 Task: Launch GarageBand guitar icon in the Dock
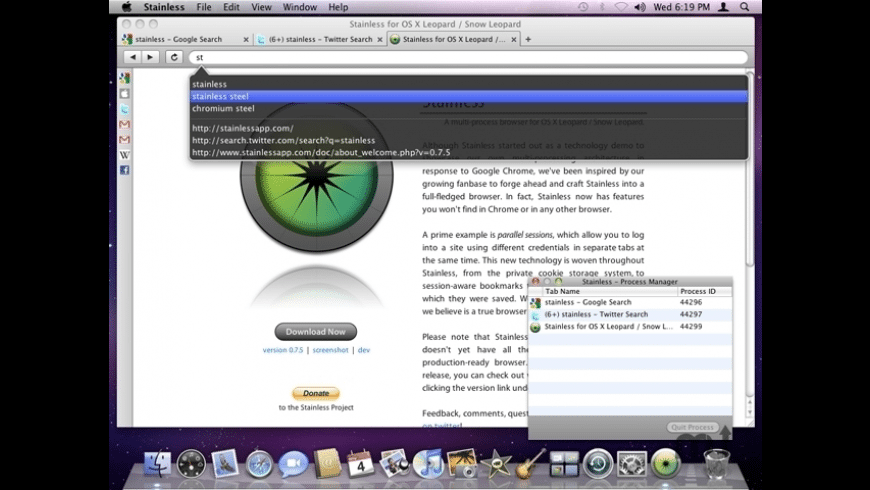[530, 463]
